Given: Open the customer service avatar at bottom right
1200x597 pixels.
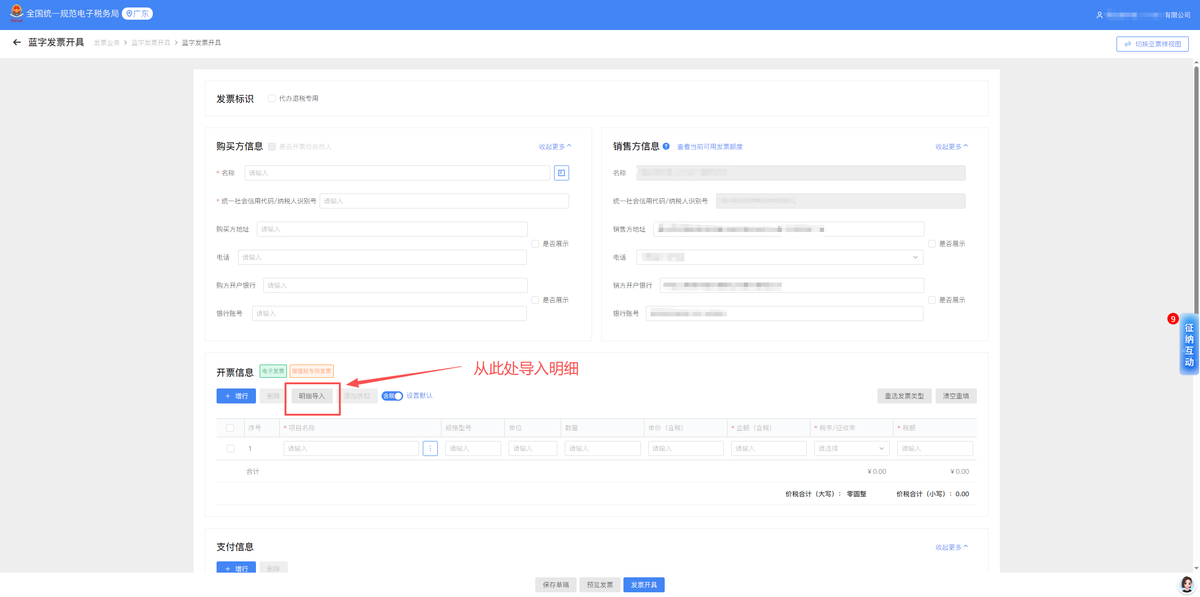Looking at the screenshot, I should point(1187,584).
